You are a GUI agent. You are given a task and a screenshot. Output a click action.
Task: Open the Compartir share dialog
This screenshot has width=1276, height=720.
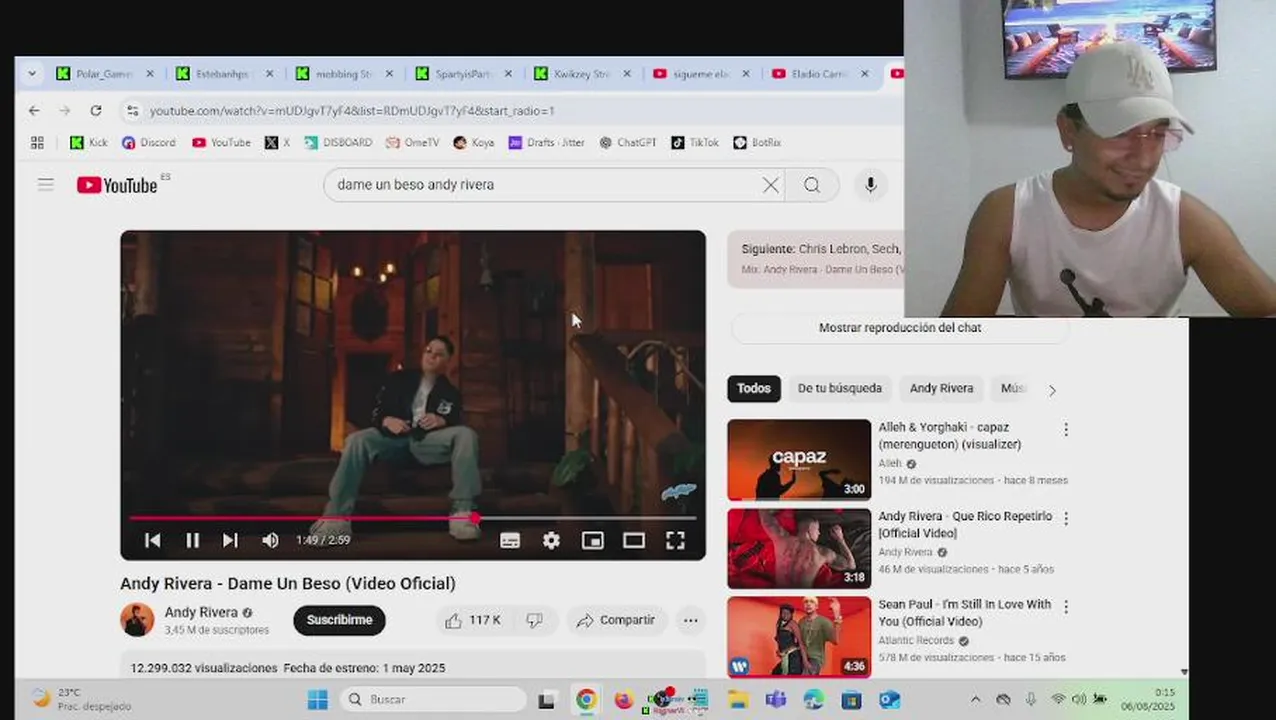[616, 621]
